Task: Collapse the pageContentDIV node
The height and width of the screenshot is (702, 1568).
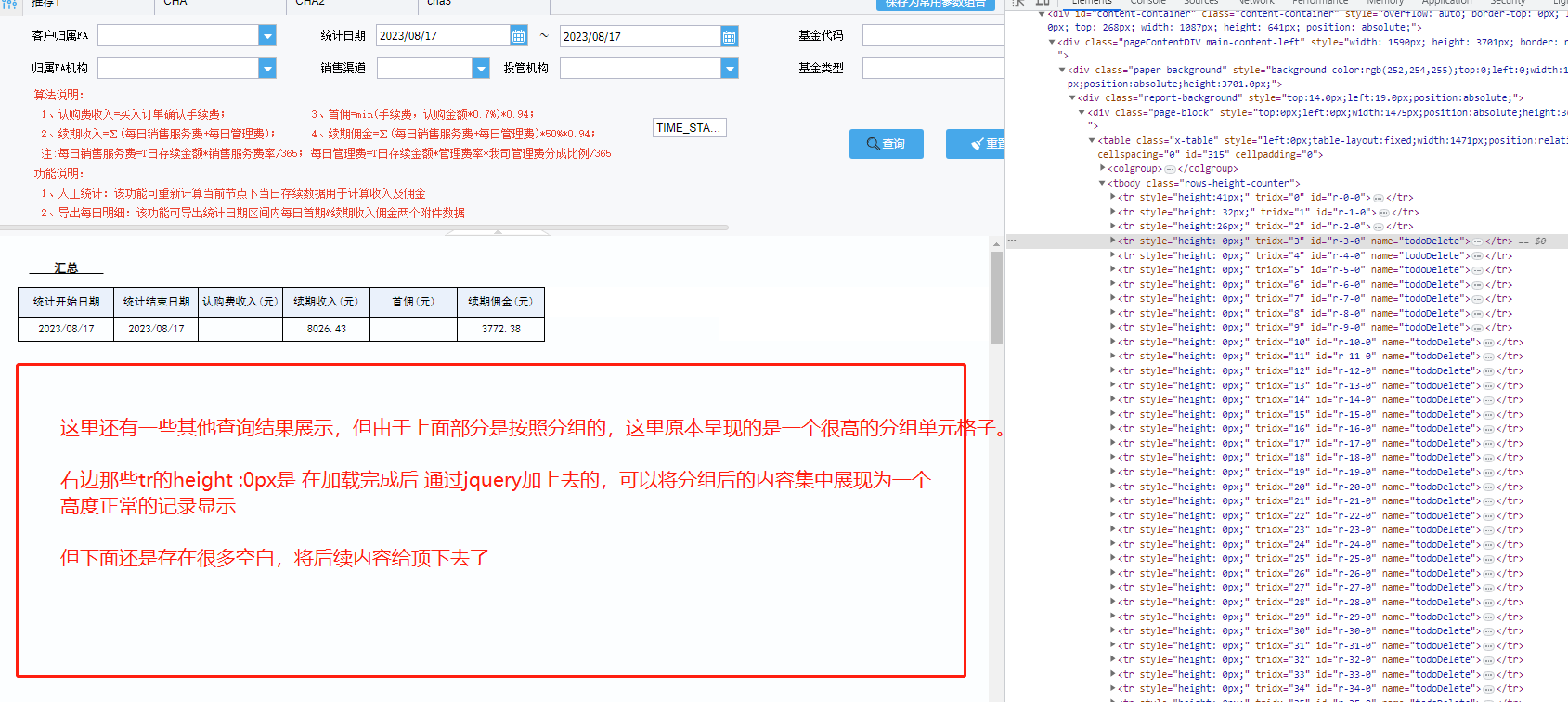Action: click(x=1052, y=43)
